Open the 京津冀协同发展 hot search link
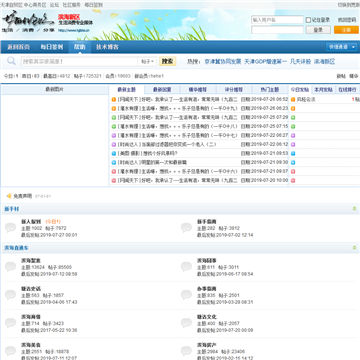The width and height of the screenshot is (360, 360). (223, 62)
